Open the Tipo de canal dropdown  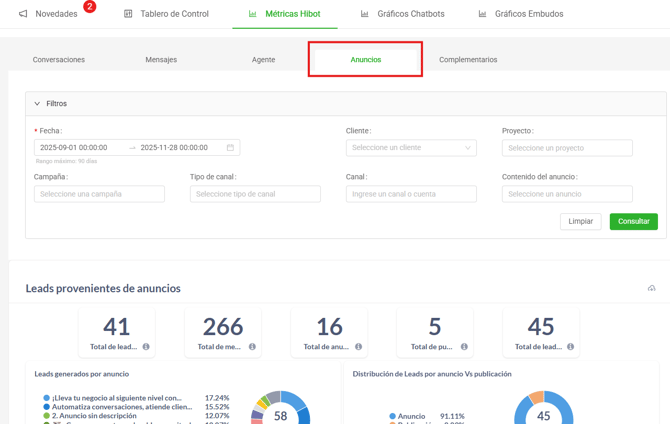pos(255,194)
